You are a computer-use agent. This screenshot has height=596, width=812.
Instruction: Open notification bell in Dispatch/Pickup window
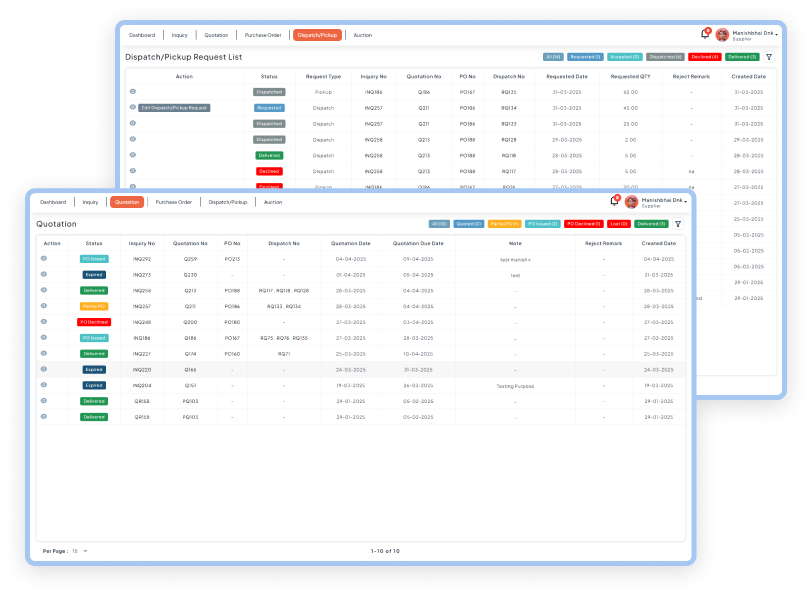click(705, 34)
